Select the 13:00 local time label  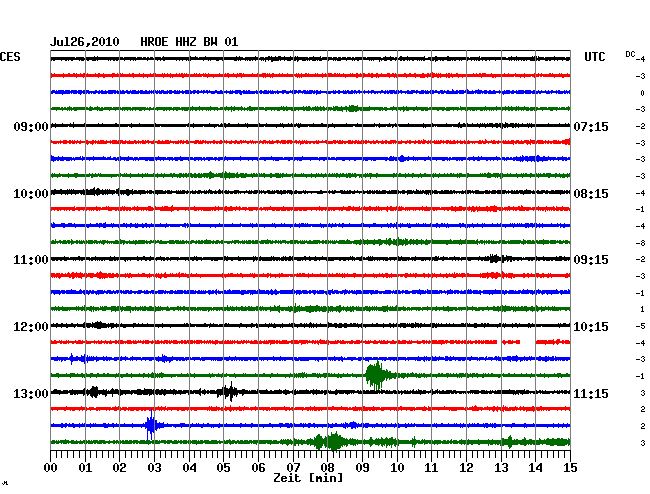31,393
